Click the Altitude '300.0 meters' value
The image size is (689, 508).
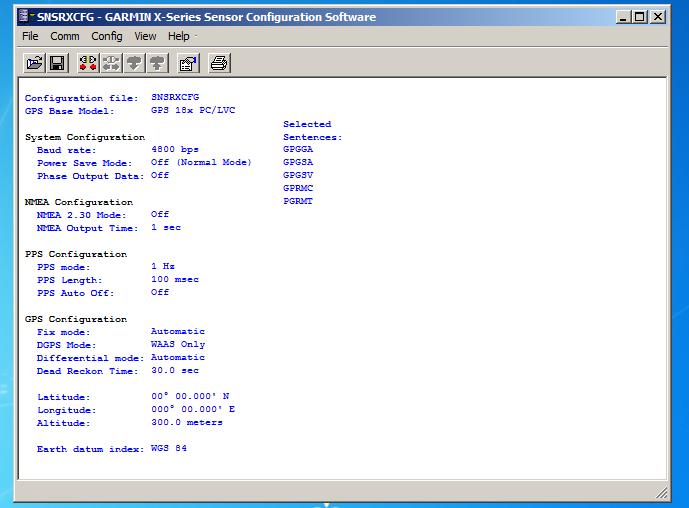coord(187,422)
